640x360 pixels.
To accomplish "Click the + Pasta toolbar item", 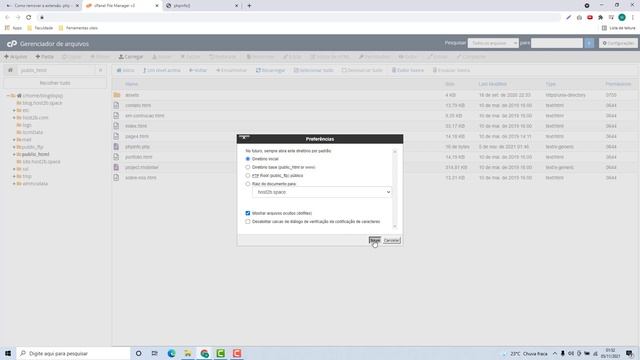I will pyautogui.click(x=44, y=57).
